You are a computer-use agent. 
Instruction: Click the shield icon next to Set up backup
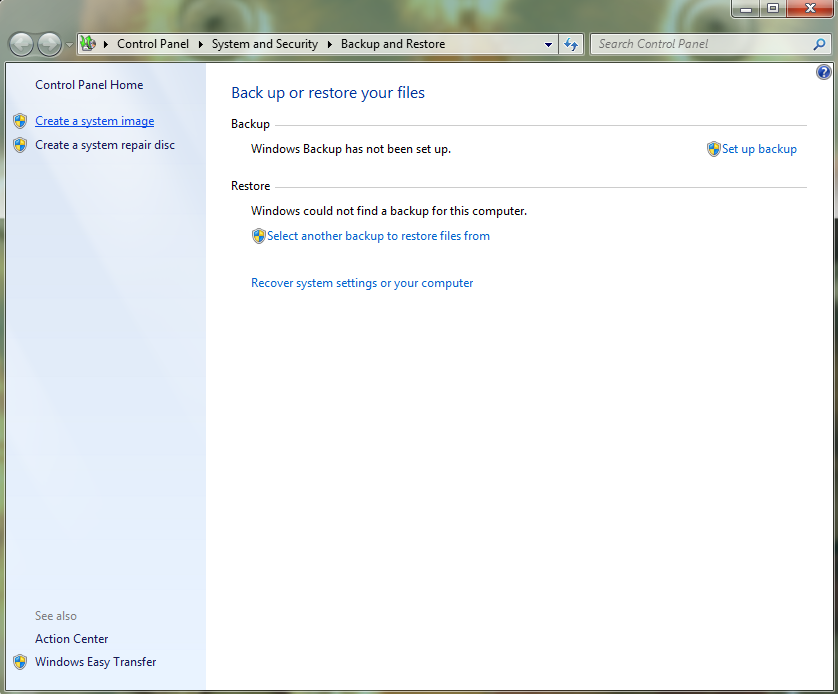(713, 149)
